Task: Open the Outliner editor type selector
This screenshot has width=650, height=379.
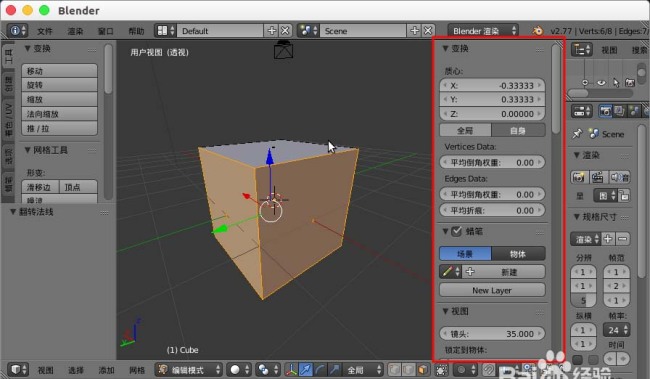Action: coord(582,50)
